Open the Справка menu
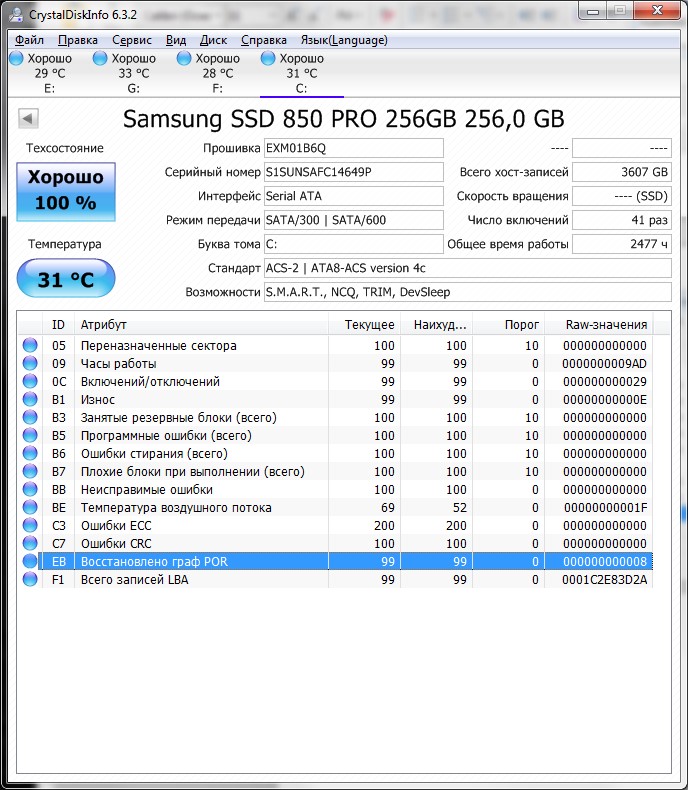Image resolution: width=688 pixels, height=790 pixels. 263,40
